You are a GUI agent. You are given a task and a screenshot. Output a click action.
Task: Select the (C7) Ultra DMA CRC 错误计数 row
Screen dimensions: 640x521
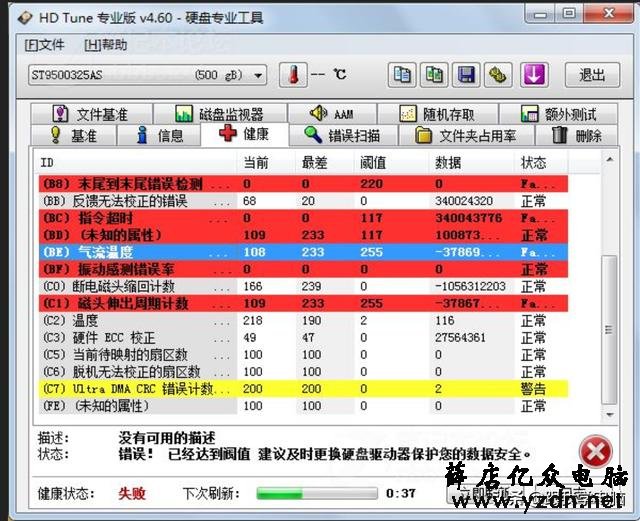[x=303, y=389]
